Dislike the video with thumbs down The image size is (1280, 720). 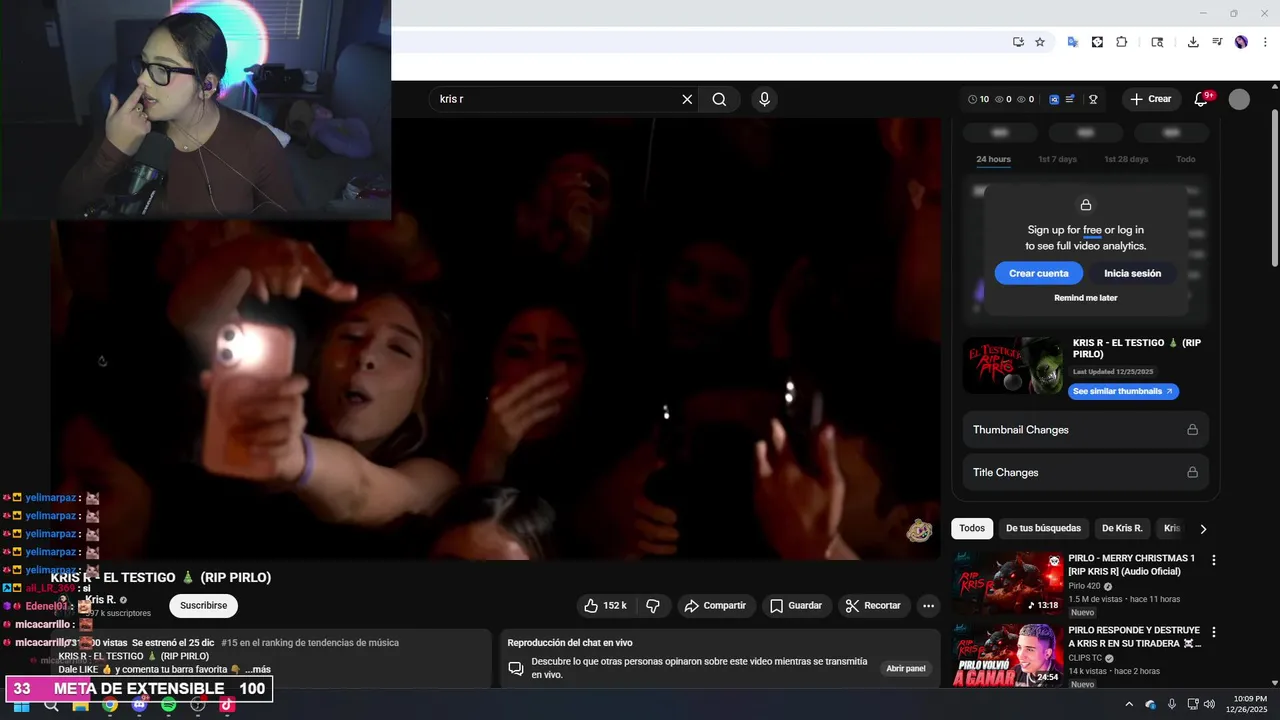click(x=653, y=605)
